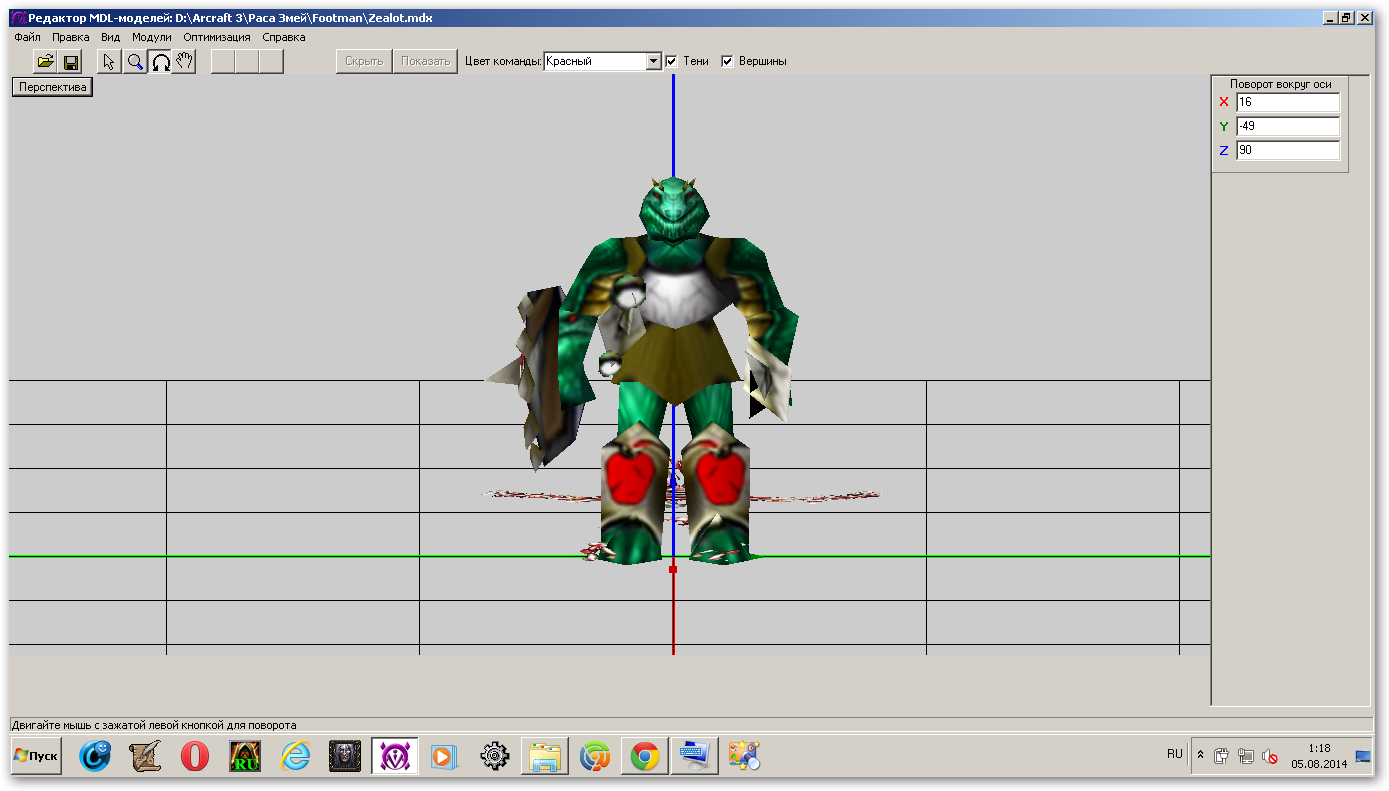Click the Save floppy disk icon
This screenshot has height=791, width=1389.
click(71, 62)
